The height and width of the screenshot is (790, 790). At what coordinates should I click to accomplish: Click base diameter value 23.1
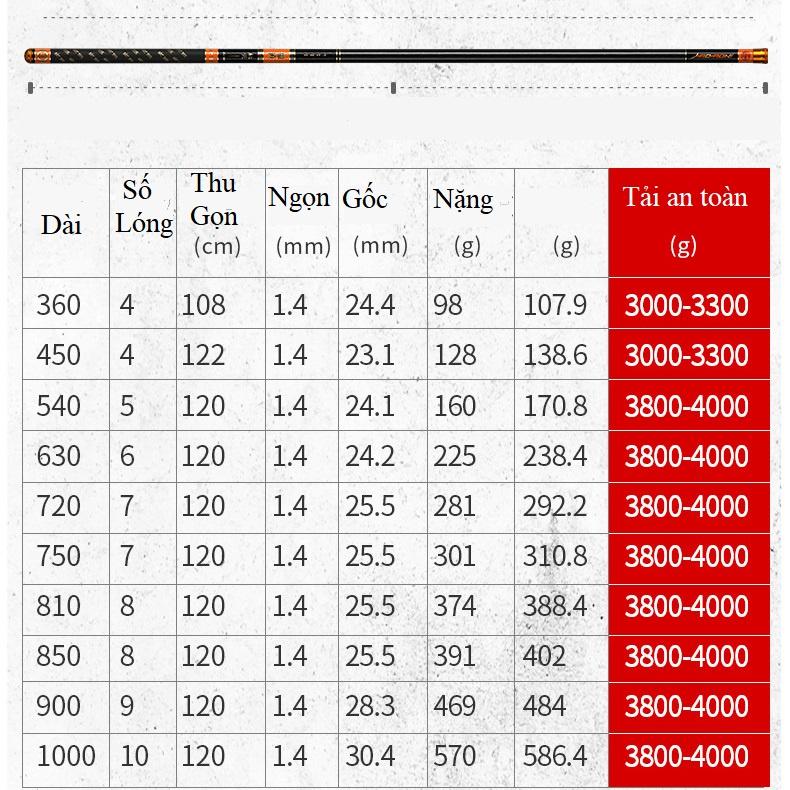click(370, 355)
